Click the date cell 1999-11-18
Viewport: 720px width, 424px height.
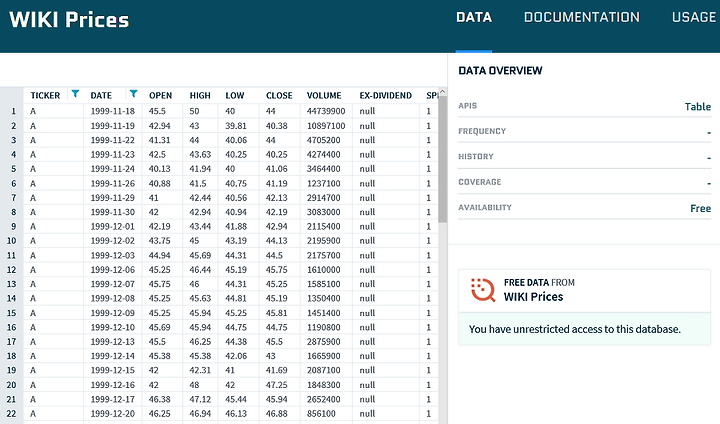coord(112,111)
